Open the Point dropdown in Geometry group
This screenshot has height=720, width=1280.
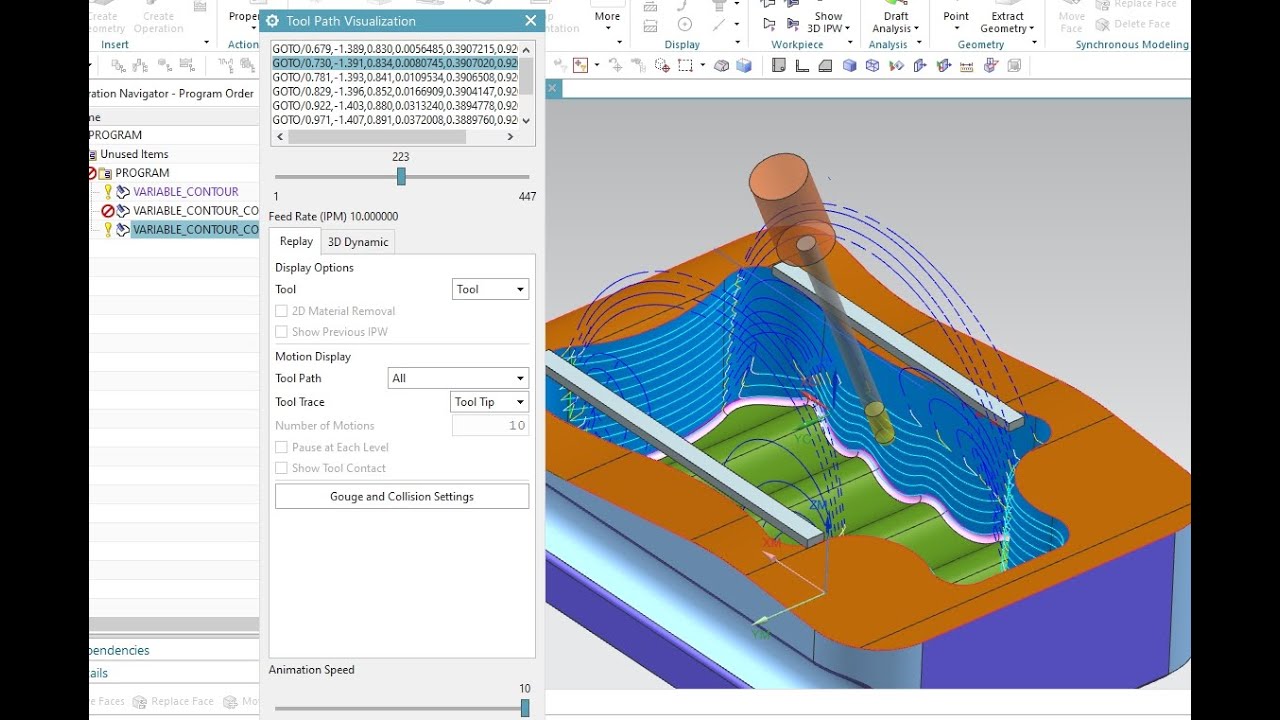click(x=956, y=22)
